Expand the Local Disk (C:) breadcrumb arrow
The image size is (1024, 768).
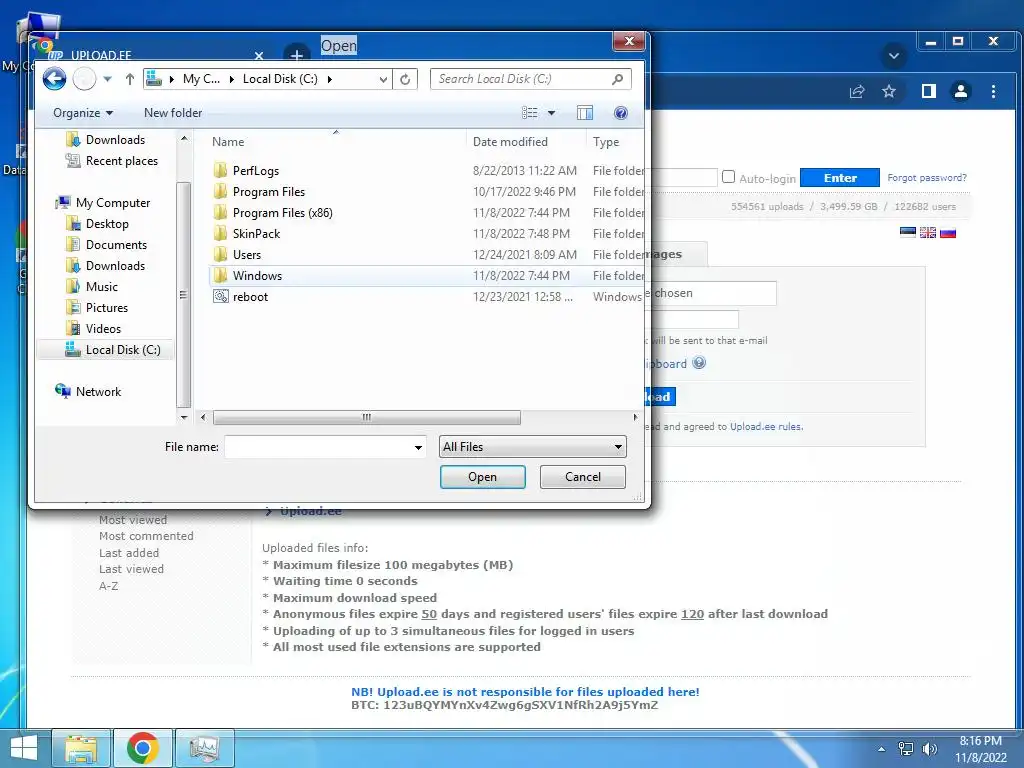(x=330, y=79)
